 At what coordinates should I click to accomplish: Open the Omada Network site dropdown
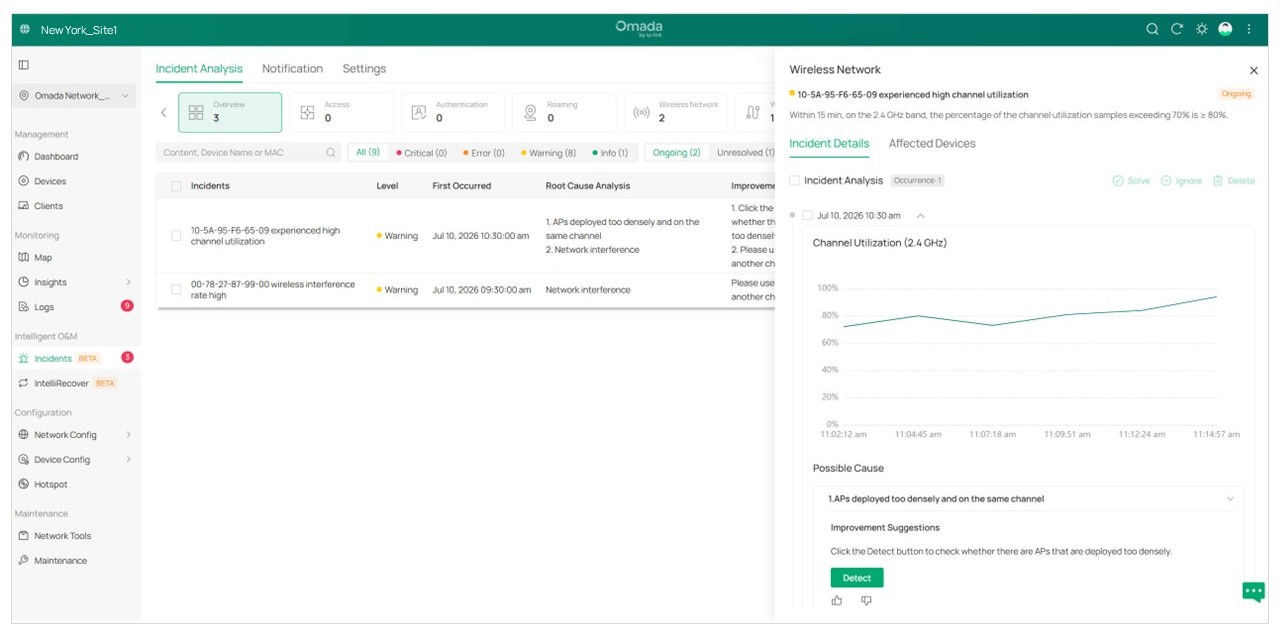point(76,96)
